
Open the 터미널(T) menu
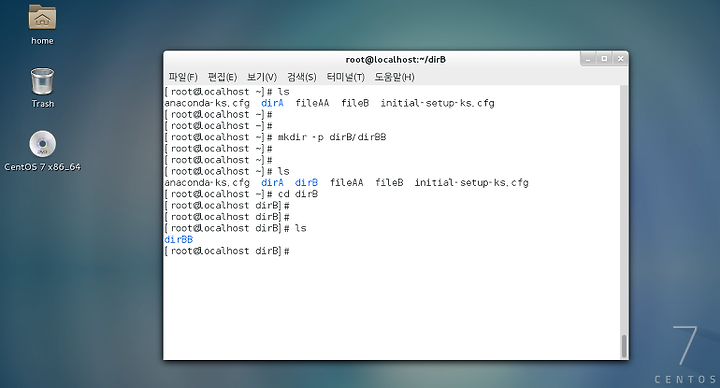pyautogui.click(x=345, y=77)
